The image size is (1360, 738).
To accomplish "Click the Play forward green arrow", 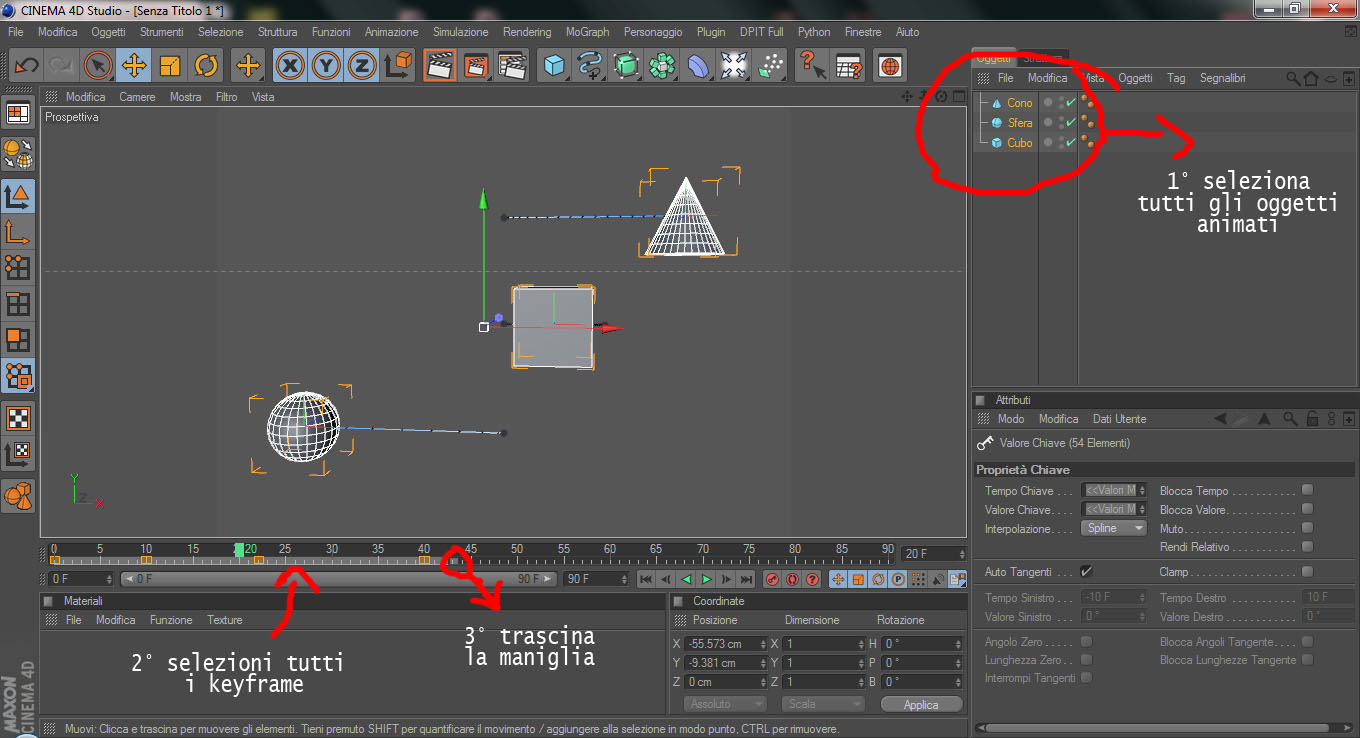I will [x=706, y=579].
